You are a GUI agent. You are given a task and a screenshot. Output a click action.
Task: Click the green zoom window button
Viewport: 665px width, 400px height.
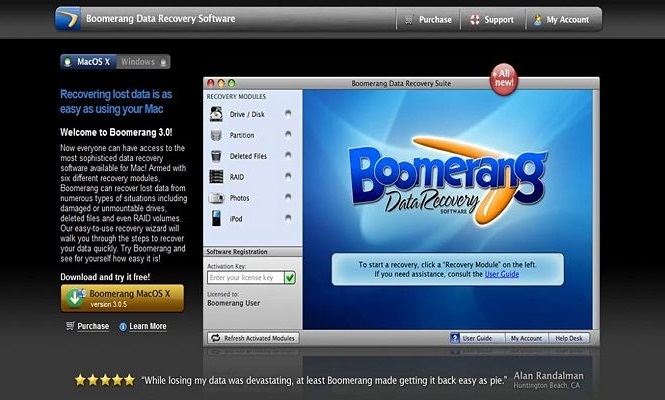(232, 83)
